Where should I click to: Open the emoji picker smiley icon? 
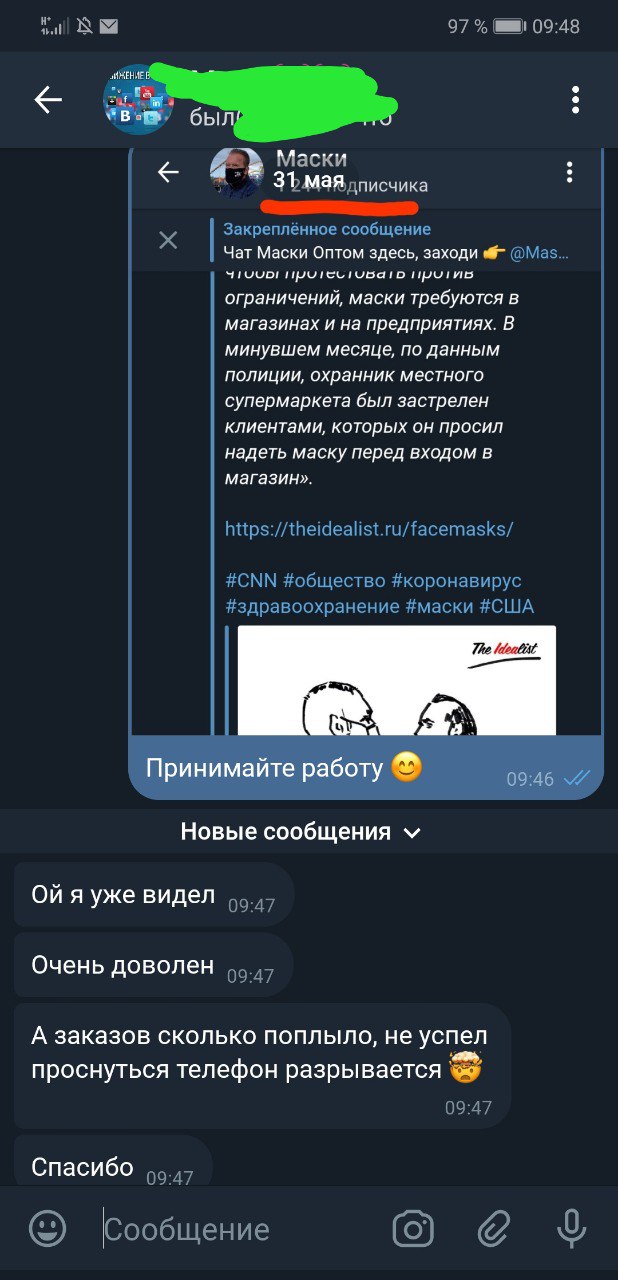point(47,1229)
